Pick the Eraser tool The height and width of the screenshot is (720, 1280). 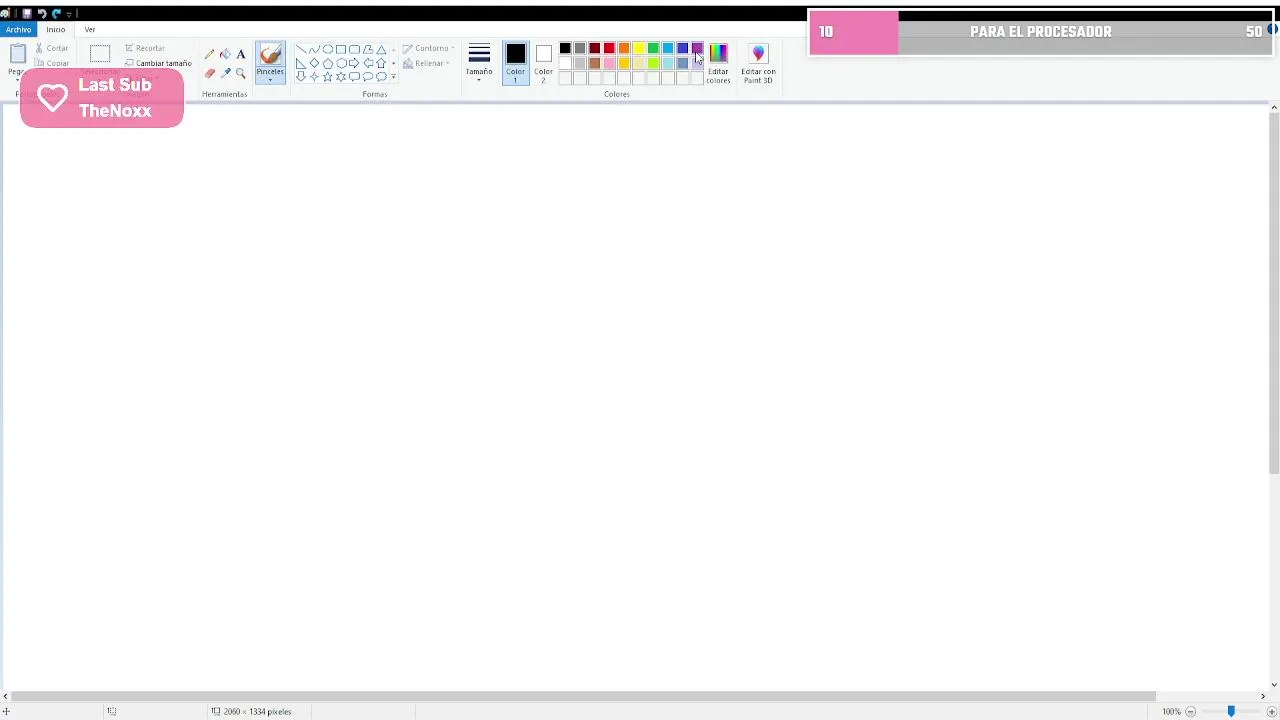click(209, 73)
